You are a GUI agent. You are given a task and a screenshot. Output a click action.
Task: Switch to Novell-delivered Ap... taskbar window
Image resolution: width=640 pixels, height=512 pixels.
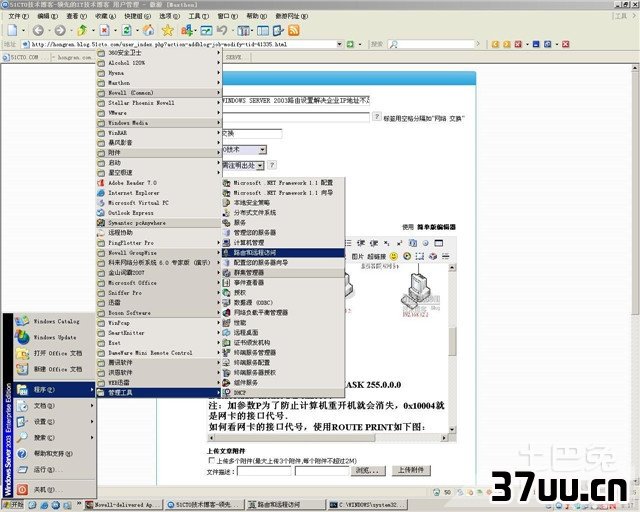pyautogui.click(x=124, y=505)
